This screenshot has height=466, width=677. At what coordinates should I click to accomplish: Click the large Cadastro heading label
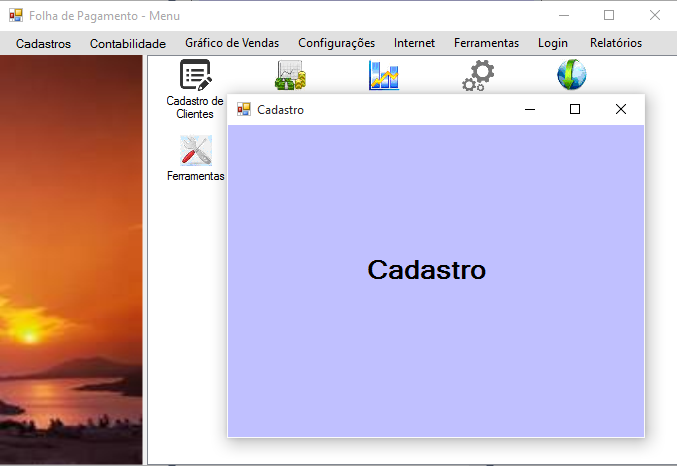[x=427, y=270]
